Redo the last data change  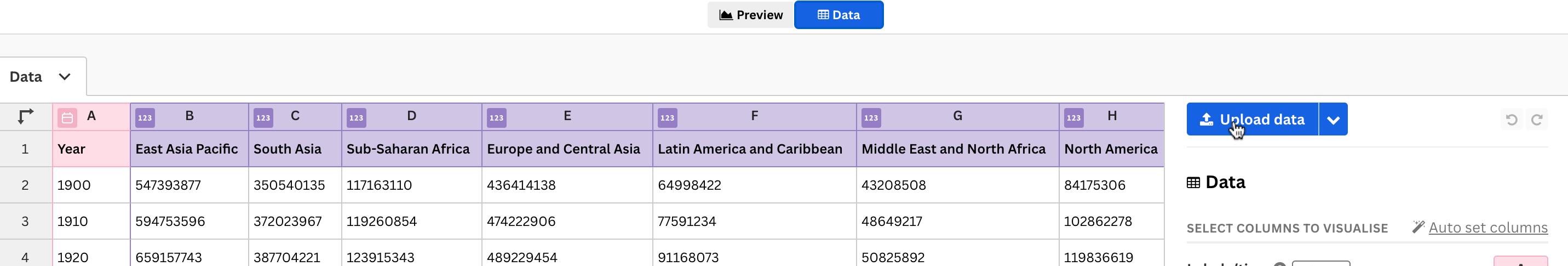(x=1536, y=120)
